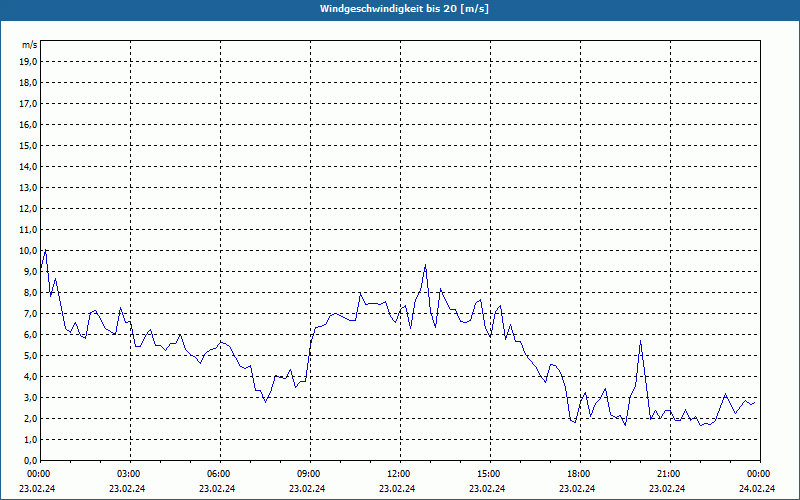The height and width of the screenshot is (500, 800).
Task: Click the '09:00' time axis label
Action: pos(310,474)
